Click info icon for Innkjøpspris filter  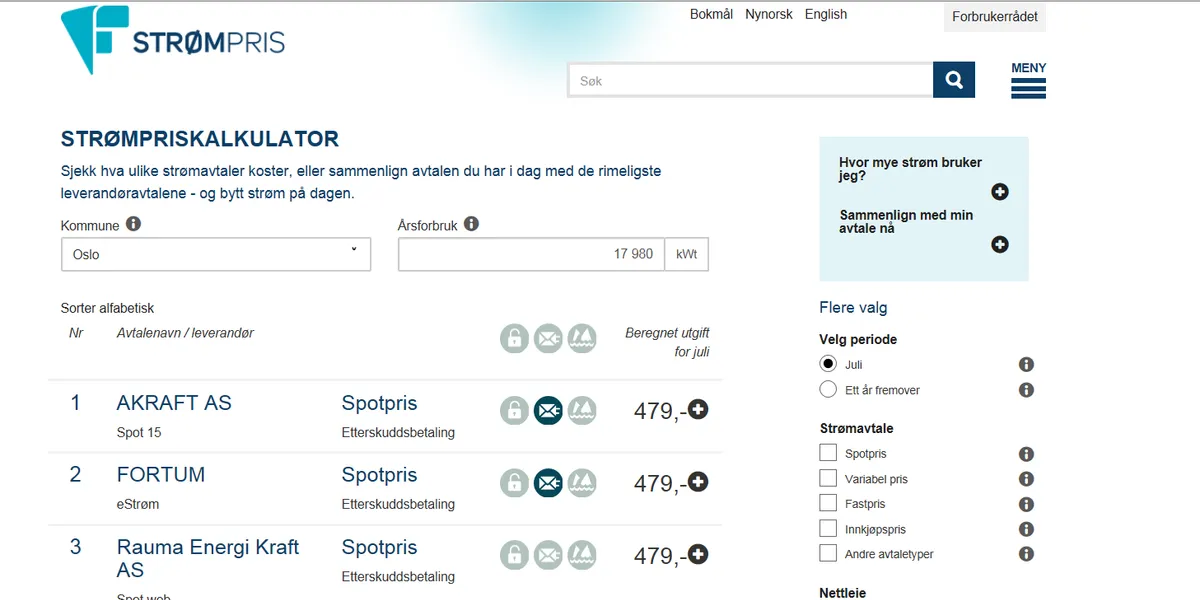(x=1026, y=529)
